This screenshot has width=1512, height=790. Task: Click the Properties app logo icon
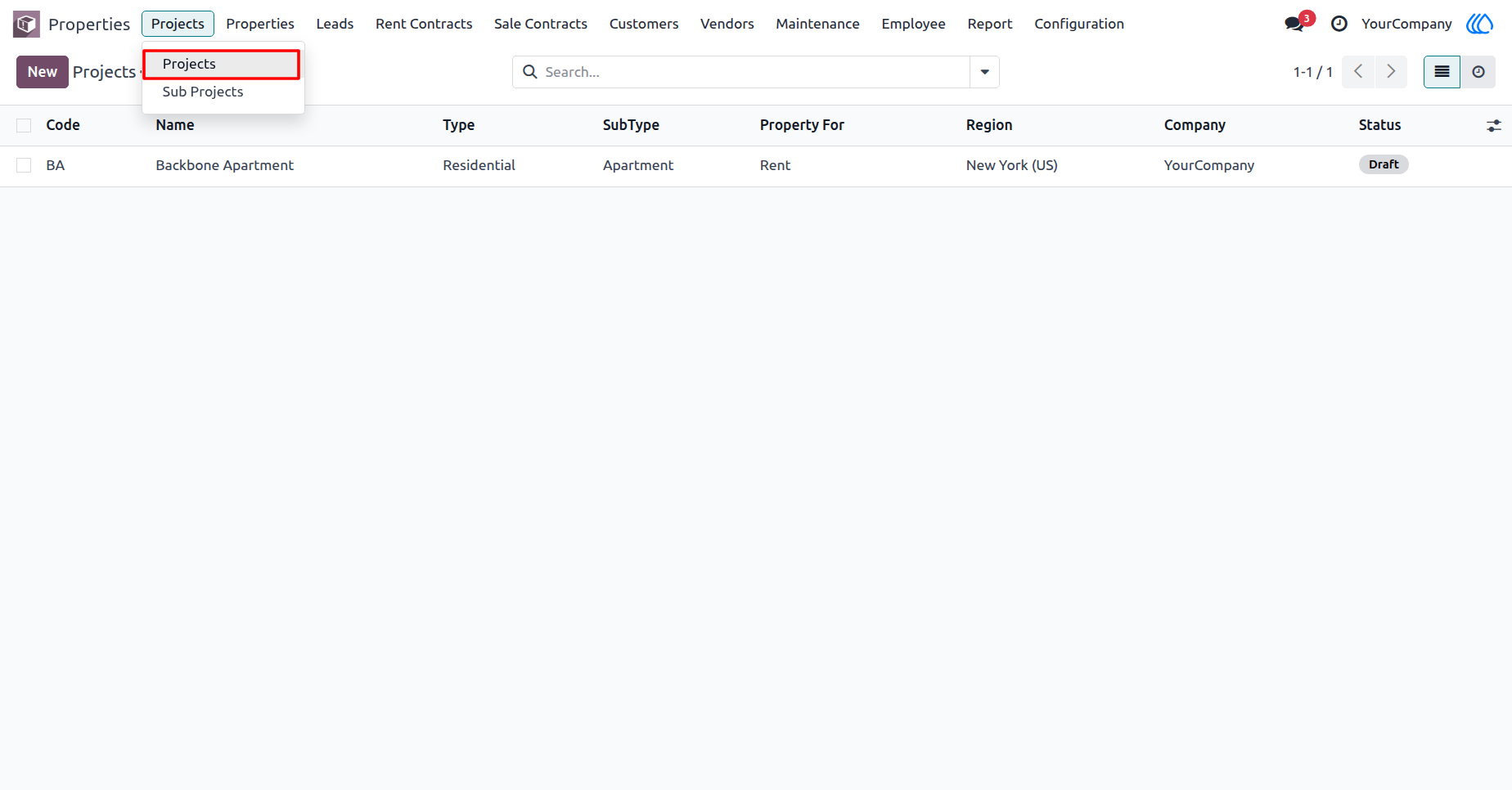click(x=26, y=24)
